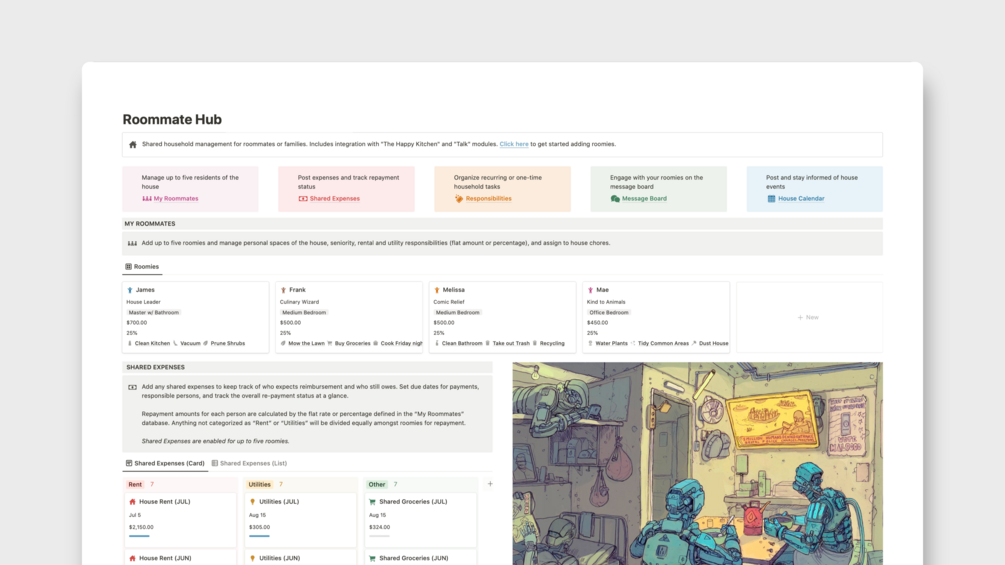The image size is (1005, 565).
Task: Open the Shared Groceries (JUN) card
Action: (420, 557)
